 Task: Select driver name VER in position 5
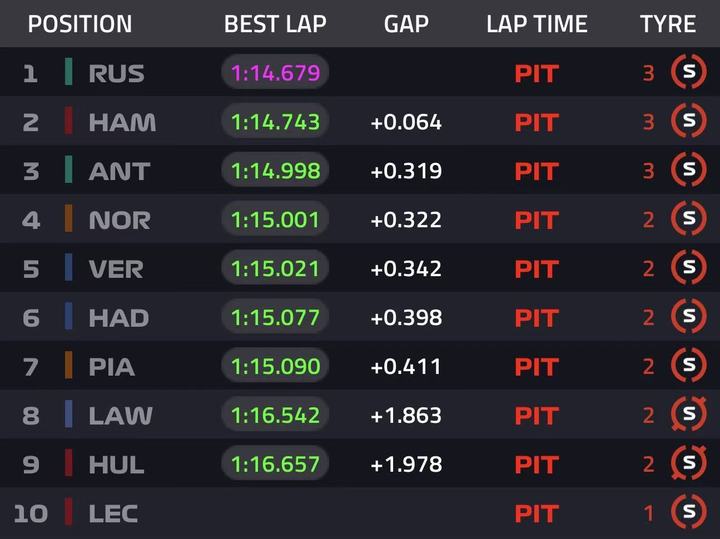coord(116,269)
